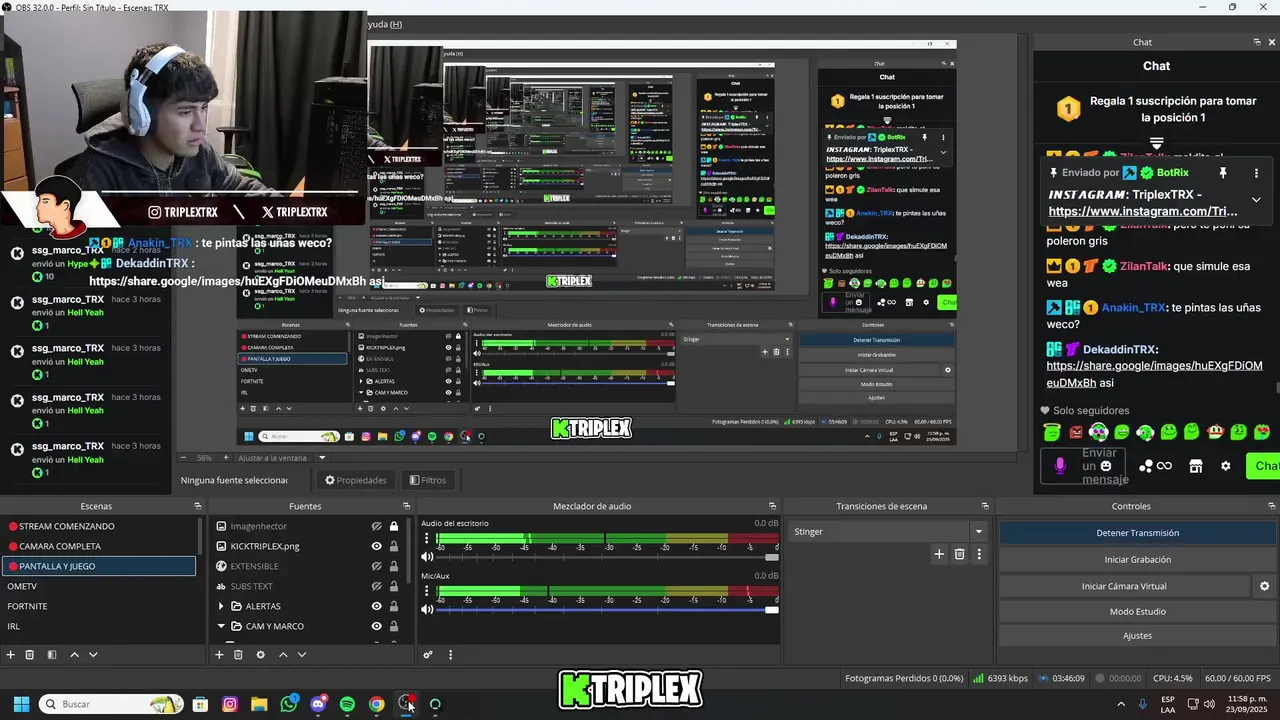
Task: Open Discord from the taskbar
Action: pos(318,704)
